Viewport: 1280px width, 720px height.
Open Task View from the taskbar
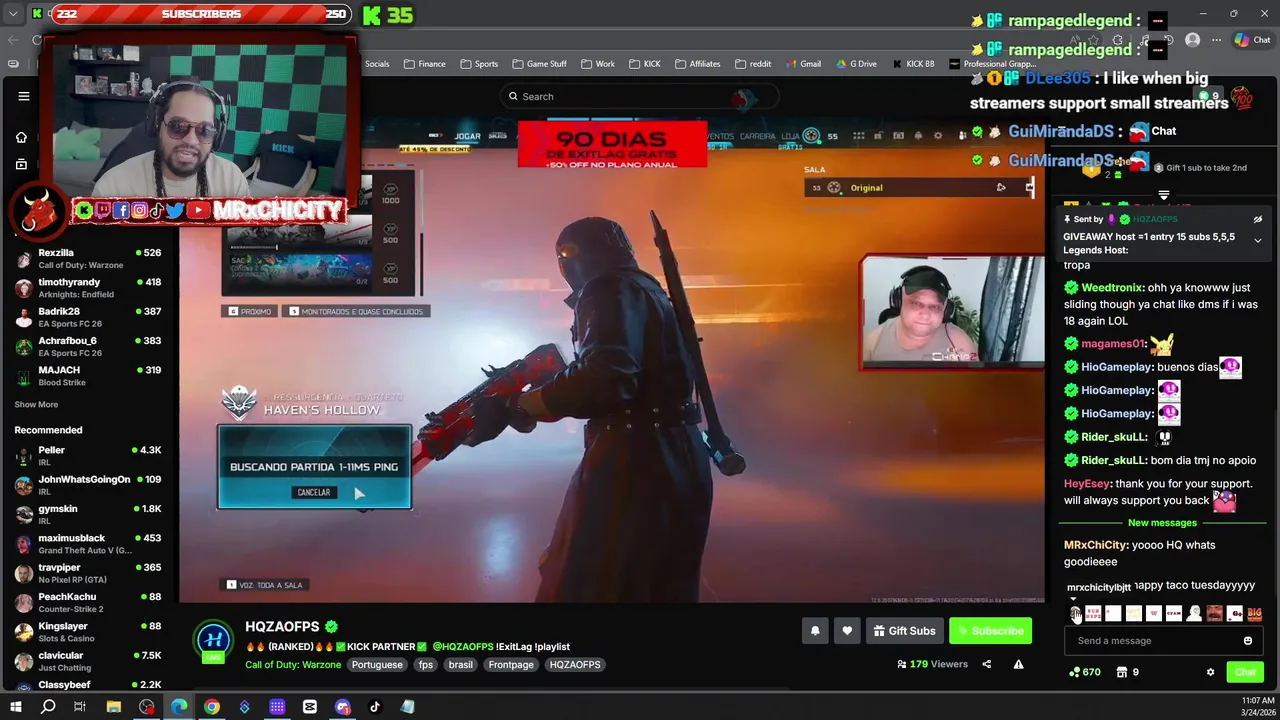point(80,707)
